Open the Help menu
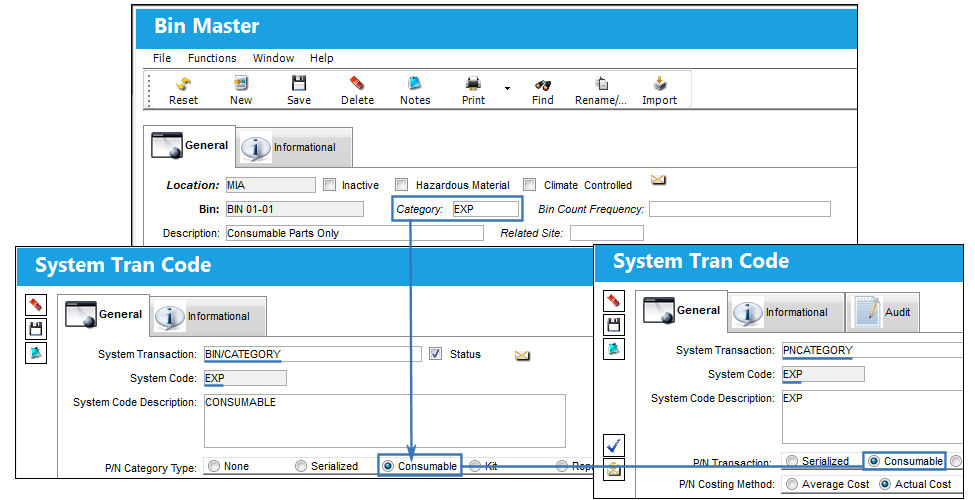 (x=321, y=58)
